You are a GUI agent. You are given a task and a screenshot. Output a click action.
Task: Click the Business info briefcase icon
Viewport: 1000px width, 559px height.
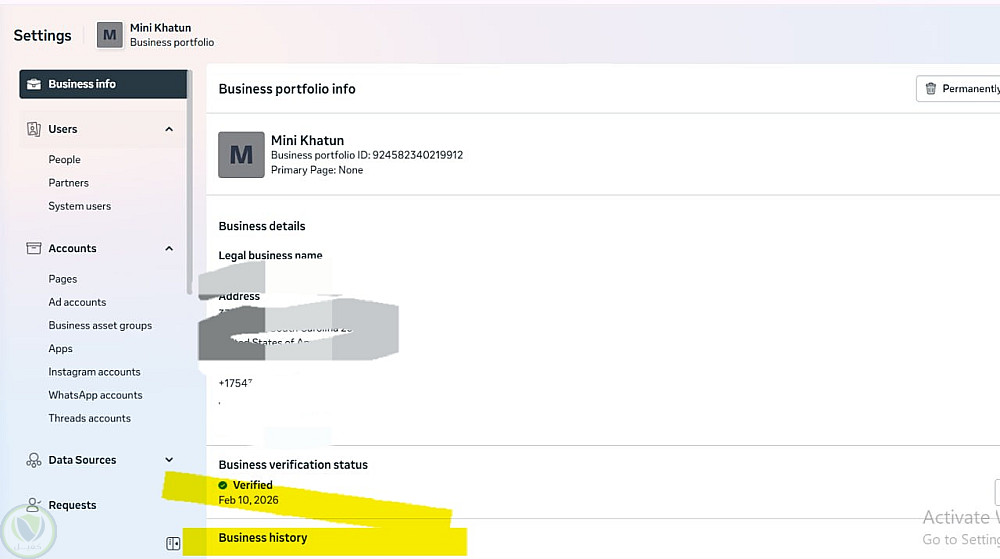tap(34, 84)
